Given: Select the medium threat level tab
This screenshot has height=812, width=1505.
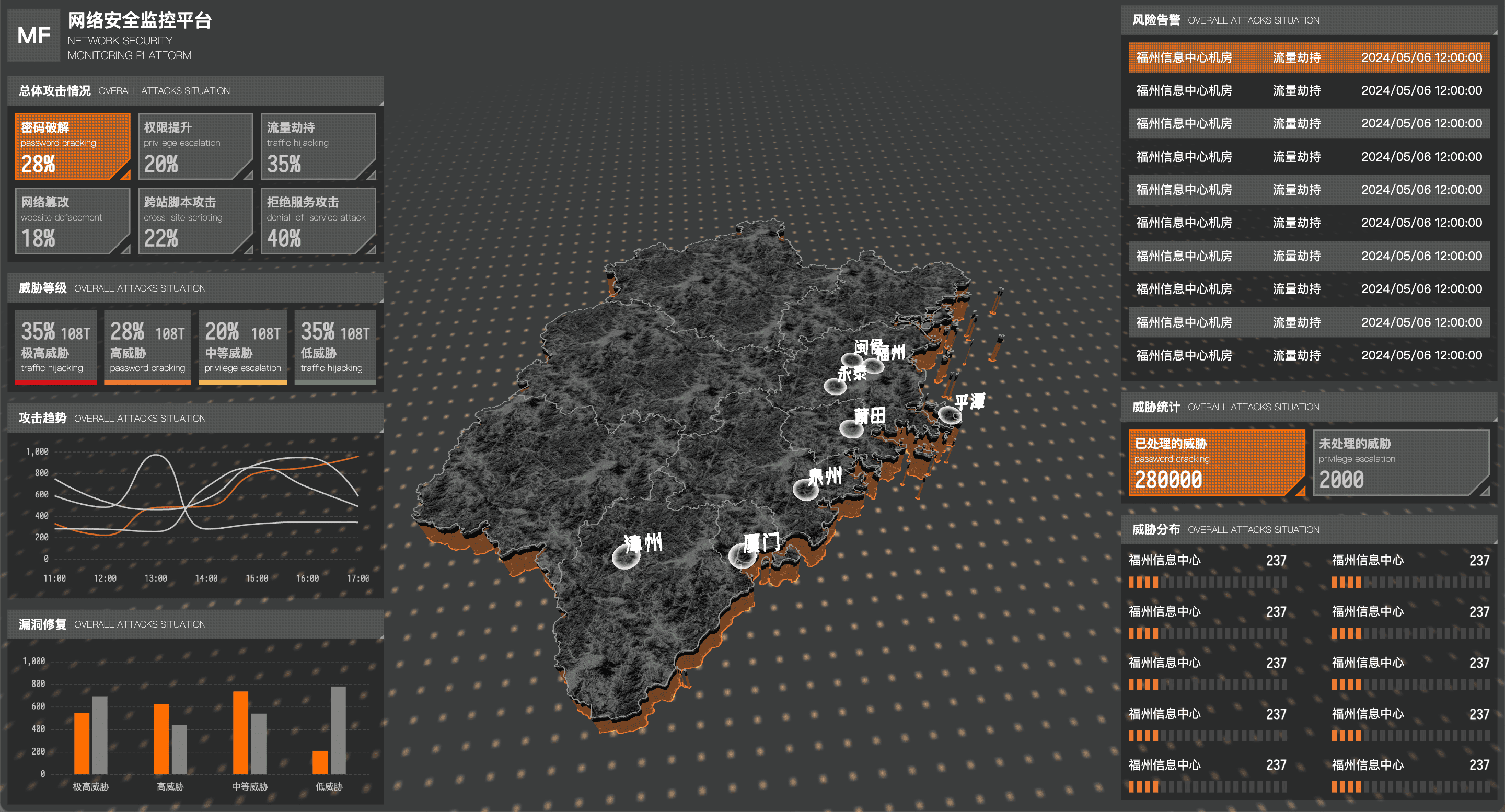Looking at the screenshot, I should click(242, 348).
